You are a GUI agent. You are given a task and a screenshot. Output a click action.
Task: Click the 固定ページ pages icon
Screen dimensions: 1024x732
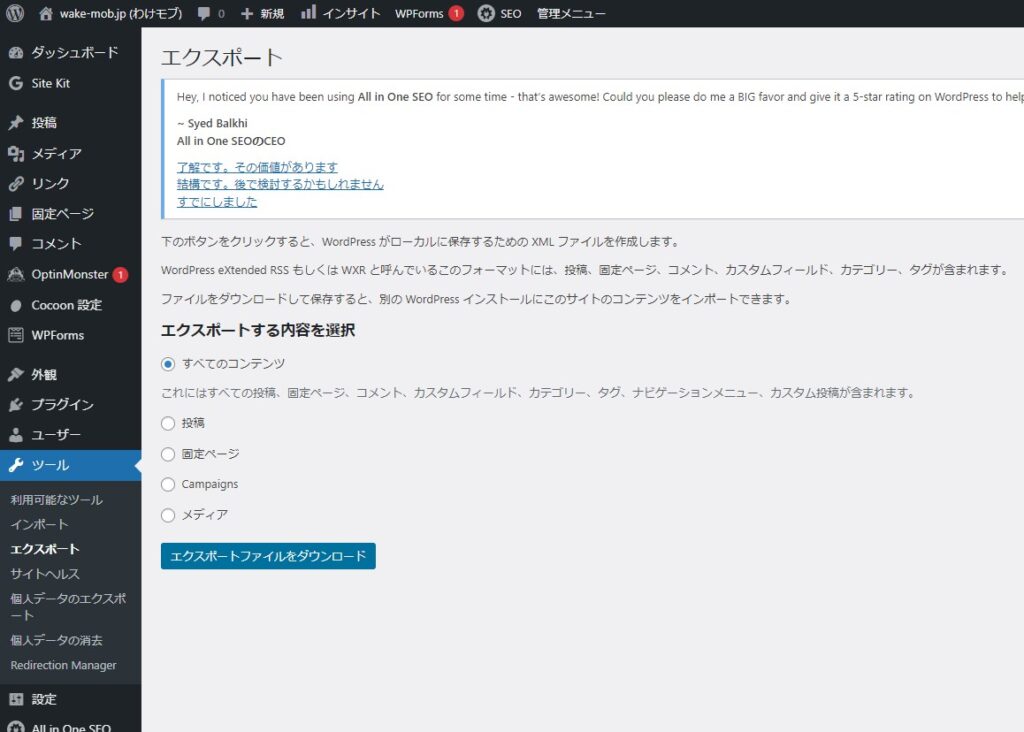[16, 214]
